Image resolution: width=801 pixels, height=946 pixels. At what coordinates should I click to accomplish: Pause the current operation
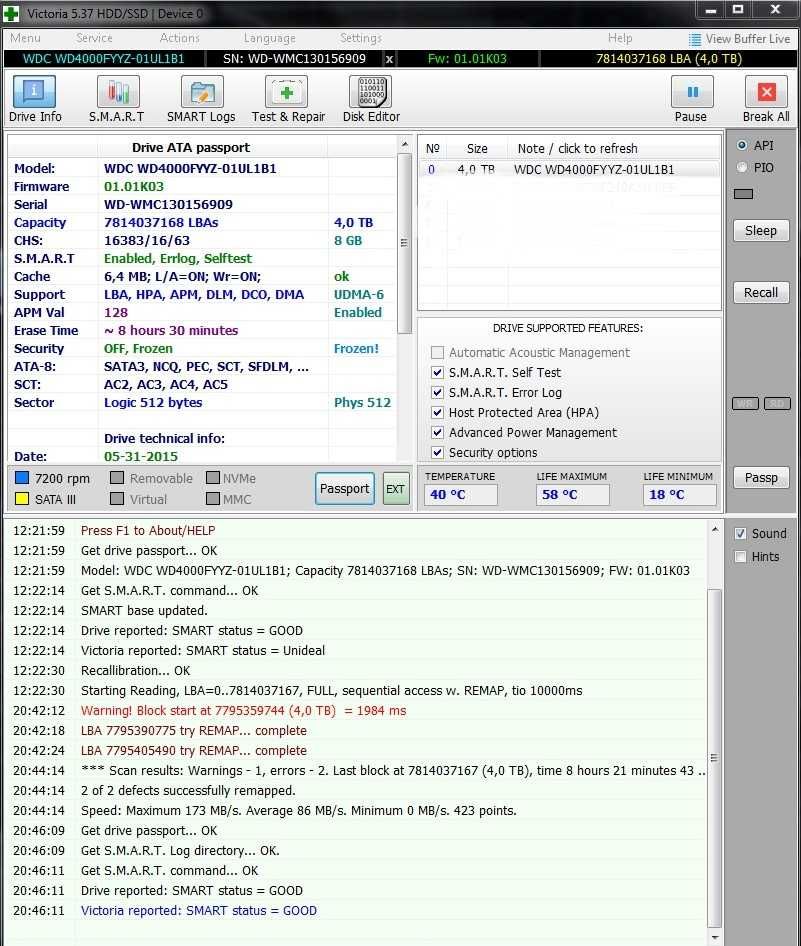[691, 100]
